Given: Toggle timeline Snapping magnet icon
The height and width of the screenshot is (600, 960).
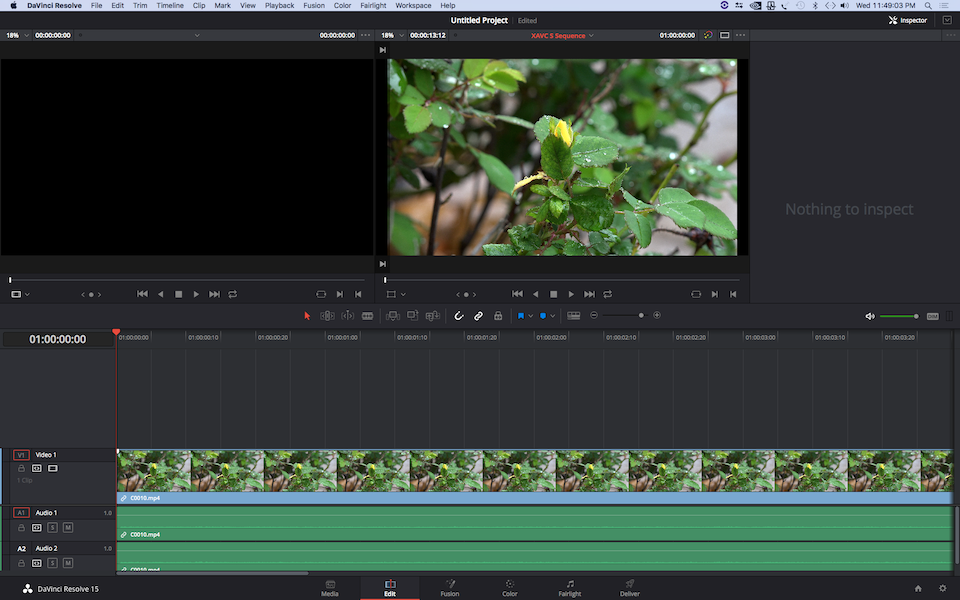Looking at the screenshot, I should [x=458, y=316].
